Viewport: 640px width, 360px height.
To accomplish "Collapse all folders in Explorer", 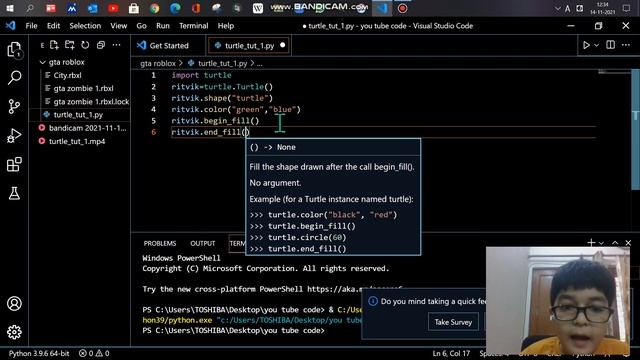I will click(100, 45).
